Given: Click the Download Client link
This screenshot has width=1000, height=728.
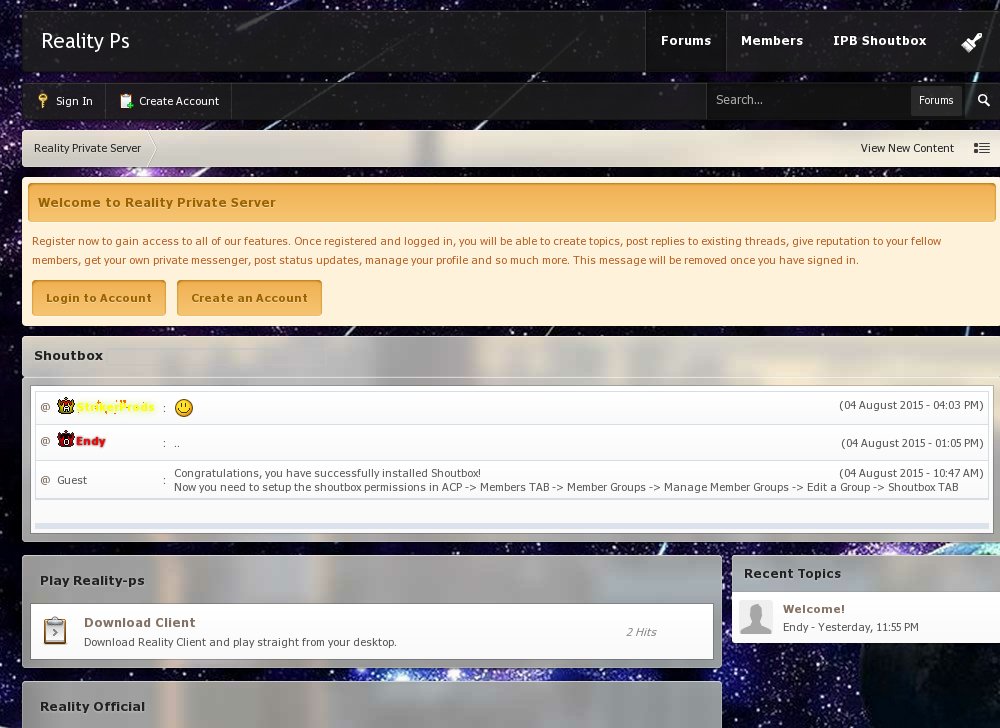Looking at the screenshot, I should (139, 622).
